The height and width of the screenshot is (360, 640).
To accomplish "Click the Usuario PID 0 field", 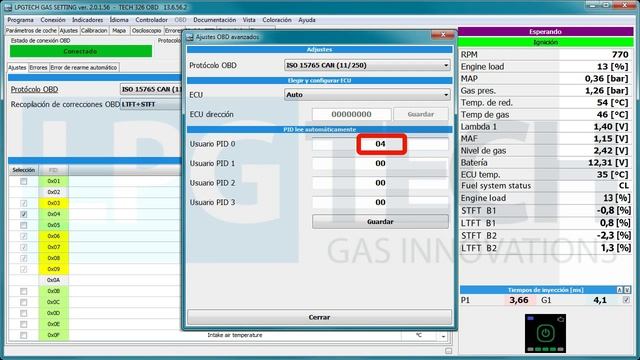I will click(380, 144).
